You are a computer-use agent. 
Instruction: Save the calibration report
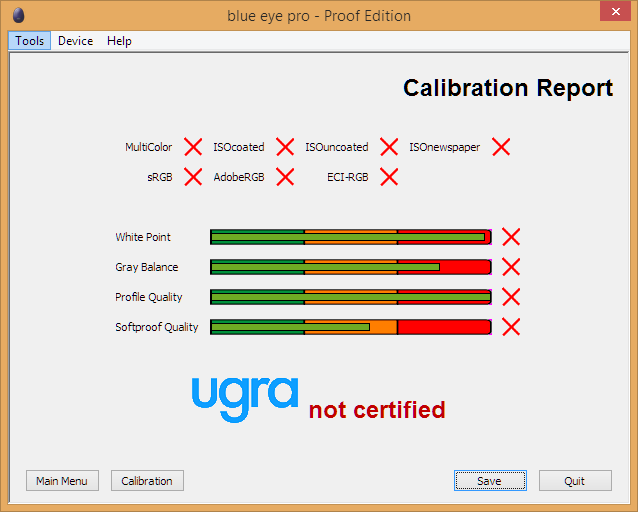point(490,481)
